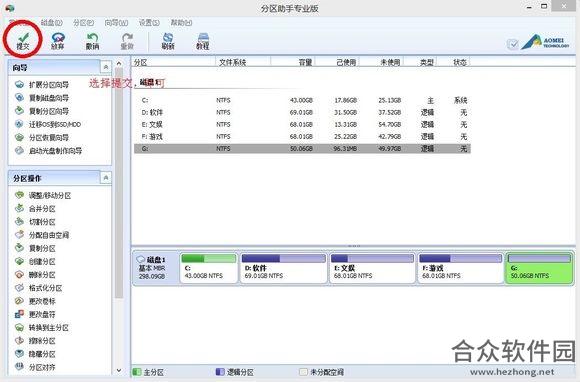Click the 重做 (Redo) toolbar icon
The width and height of the screenshot is (580, 382).
127,41
